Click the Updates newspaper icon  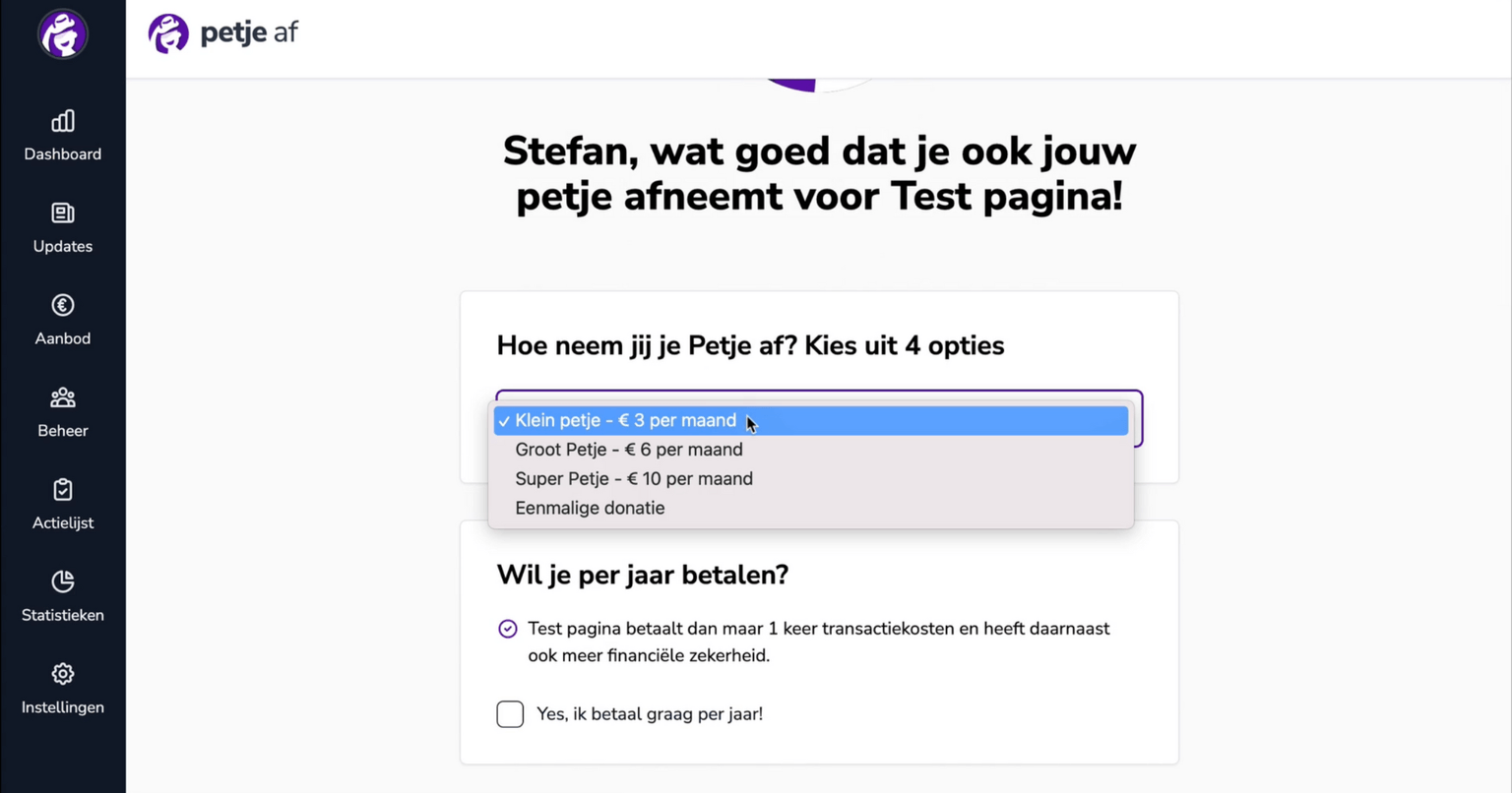coord(63,213)
